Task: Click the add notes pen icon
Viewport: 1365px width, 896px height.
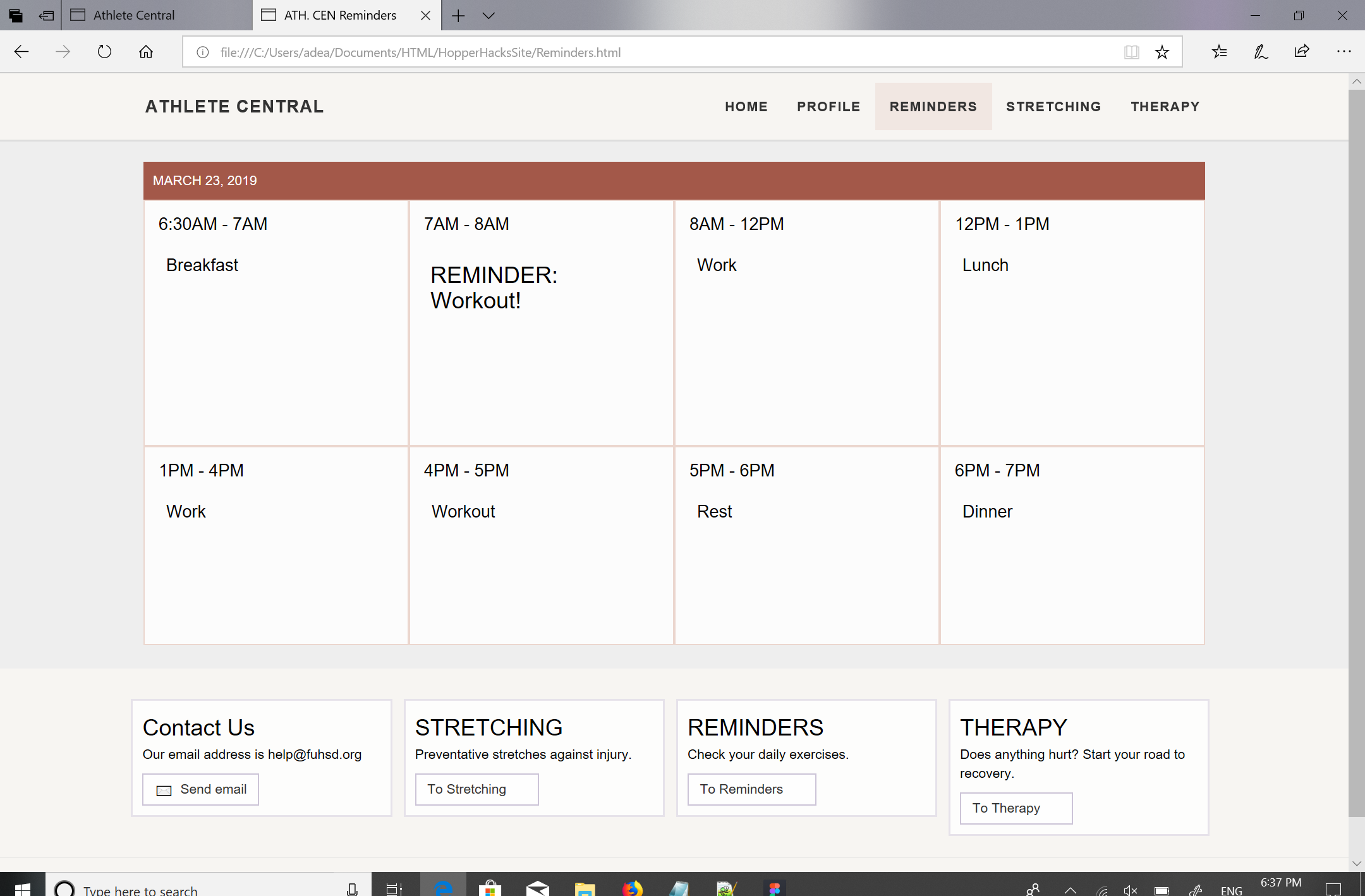Action: point(1261,52)
